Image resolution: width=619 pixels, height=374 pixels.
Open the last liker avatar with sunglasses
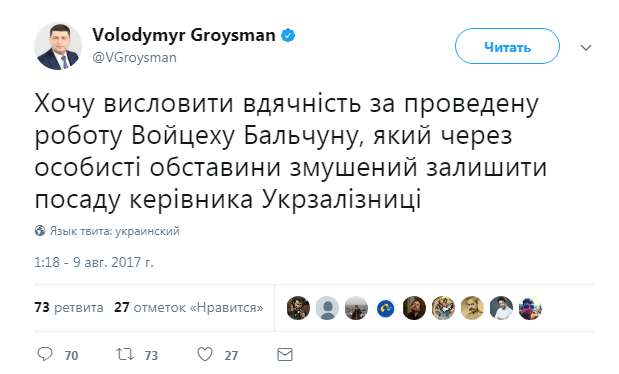[530, 308]
